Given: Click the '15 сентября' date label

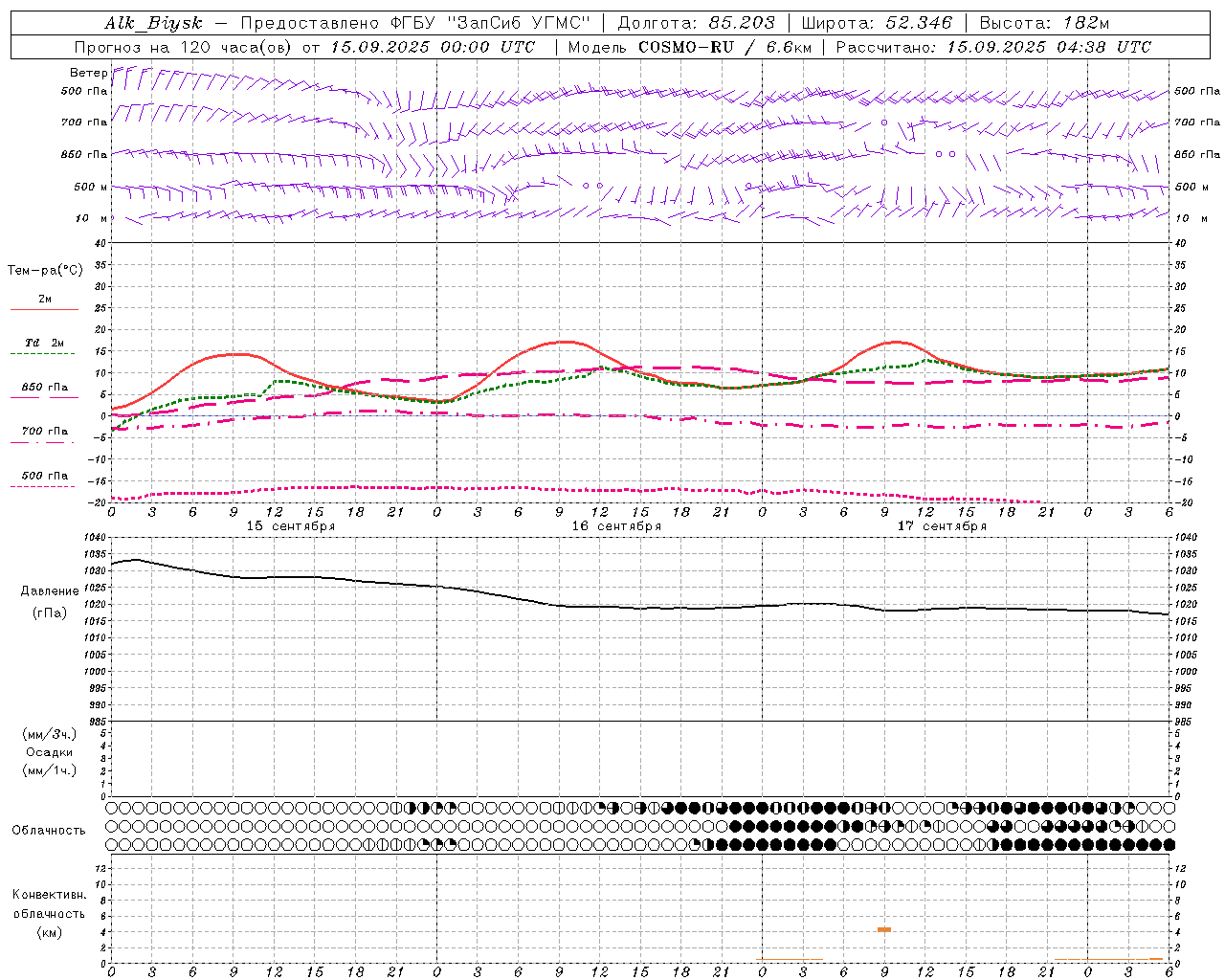Looking at the screenshot, I should tap(291, 526).
